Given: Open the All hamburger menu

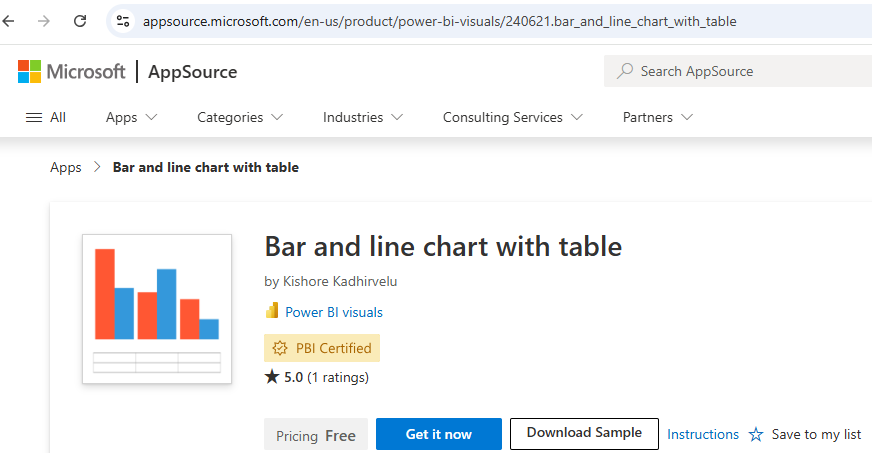Looking at the screenshot, I should pyautogui.click(x=45, y=117).
